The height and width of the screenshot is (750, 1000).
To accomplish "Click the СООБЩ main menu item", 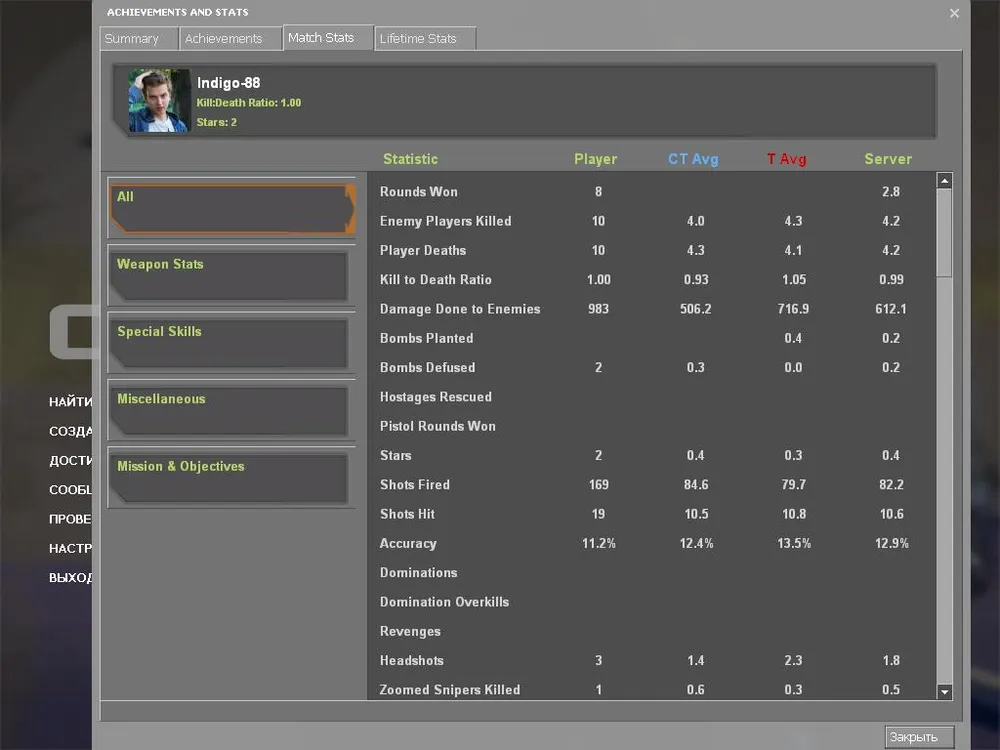I will 70,490.
